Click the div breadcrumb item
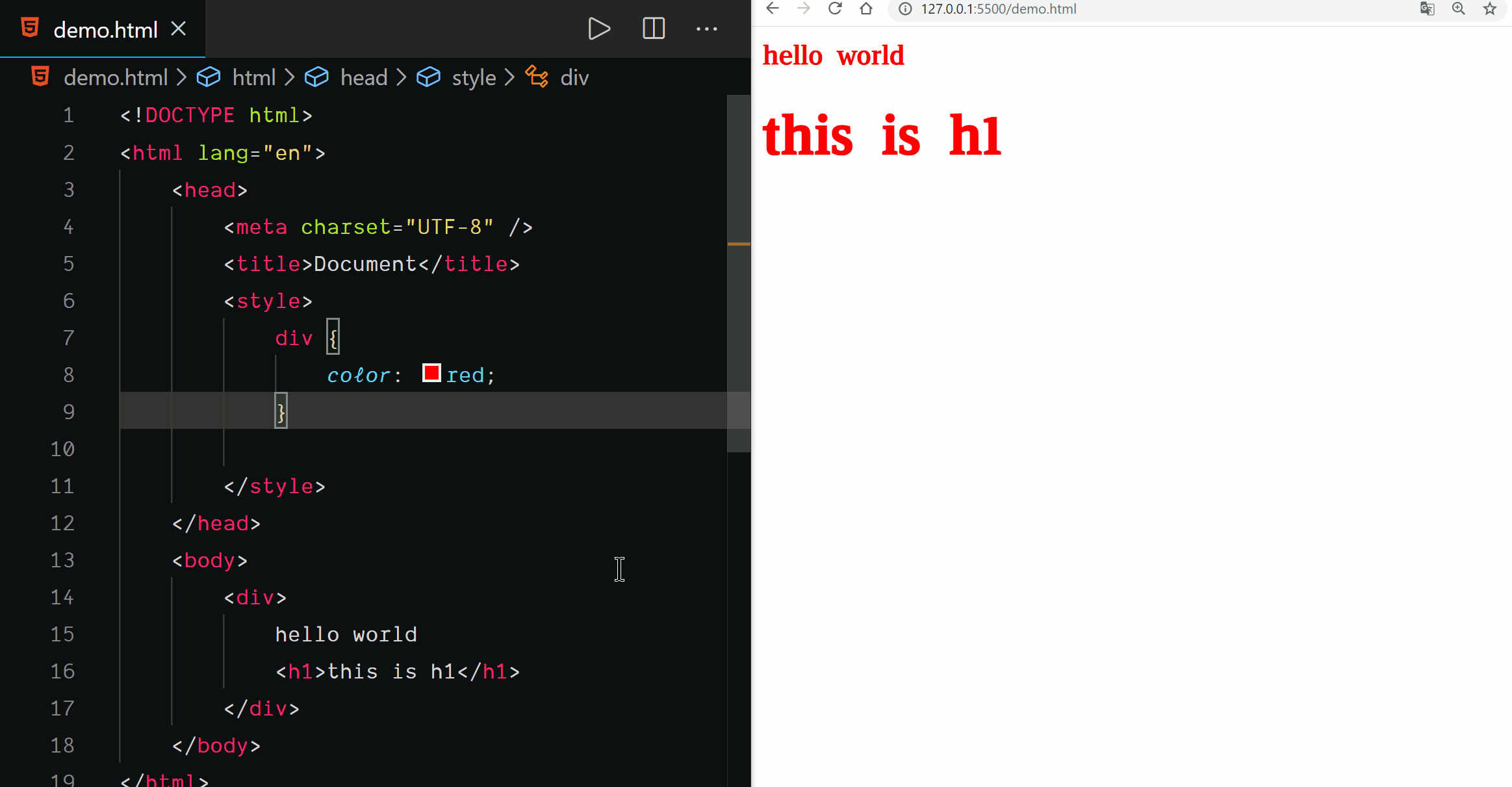1512x787 pixels. coord(574,77)
